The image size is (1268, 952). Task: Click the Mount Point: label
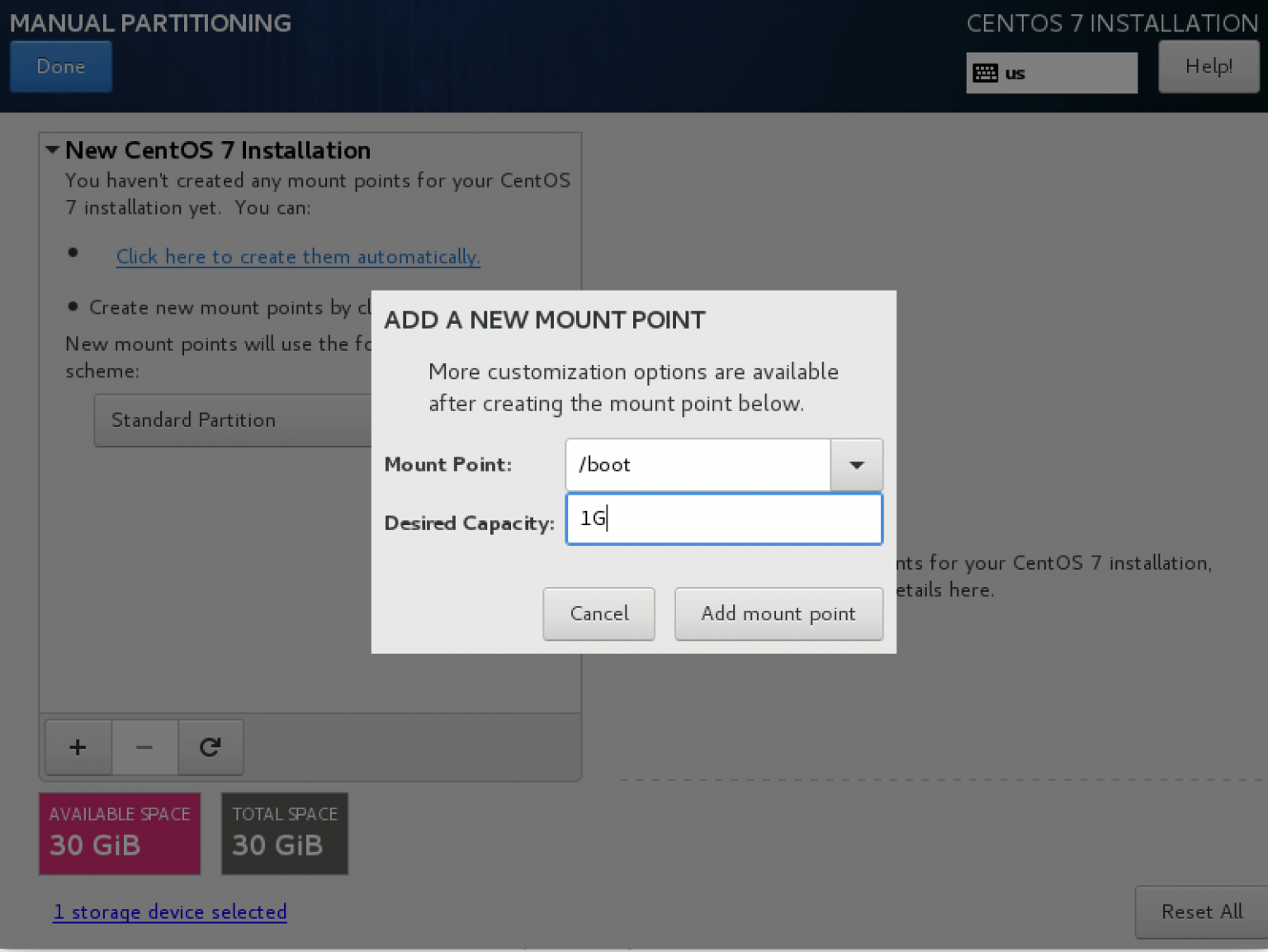(x=448, y=465)
